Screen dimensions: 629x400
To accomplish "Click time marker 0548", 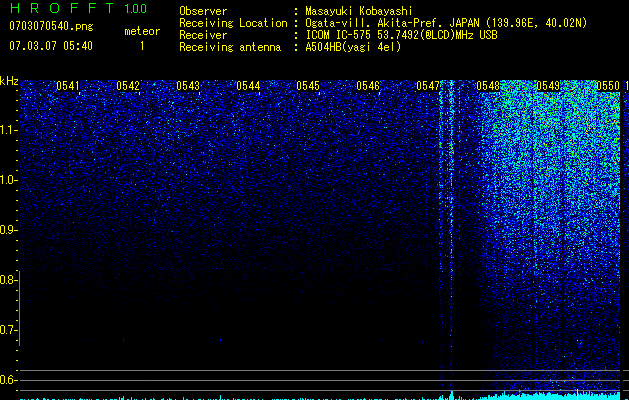I will tap(488, 86).
